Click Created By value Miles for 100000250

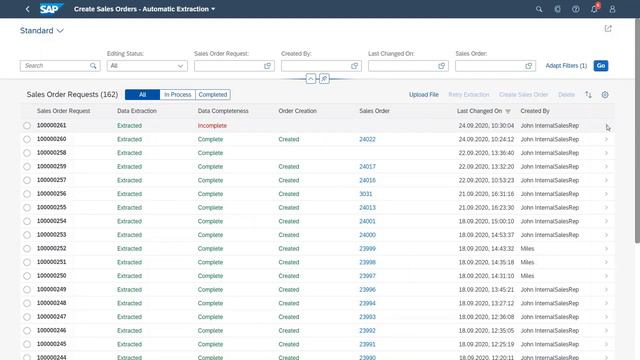click(x=527, y=276)
